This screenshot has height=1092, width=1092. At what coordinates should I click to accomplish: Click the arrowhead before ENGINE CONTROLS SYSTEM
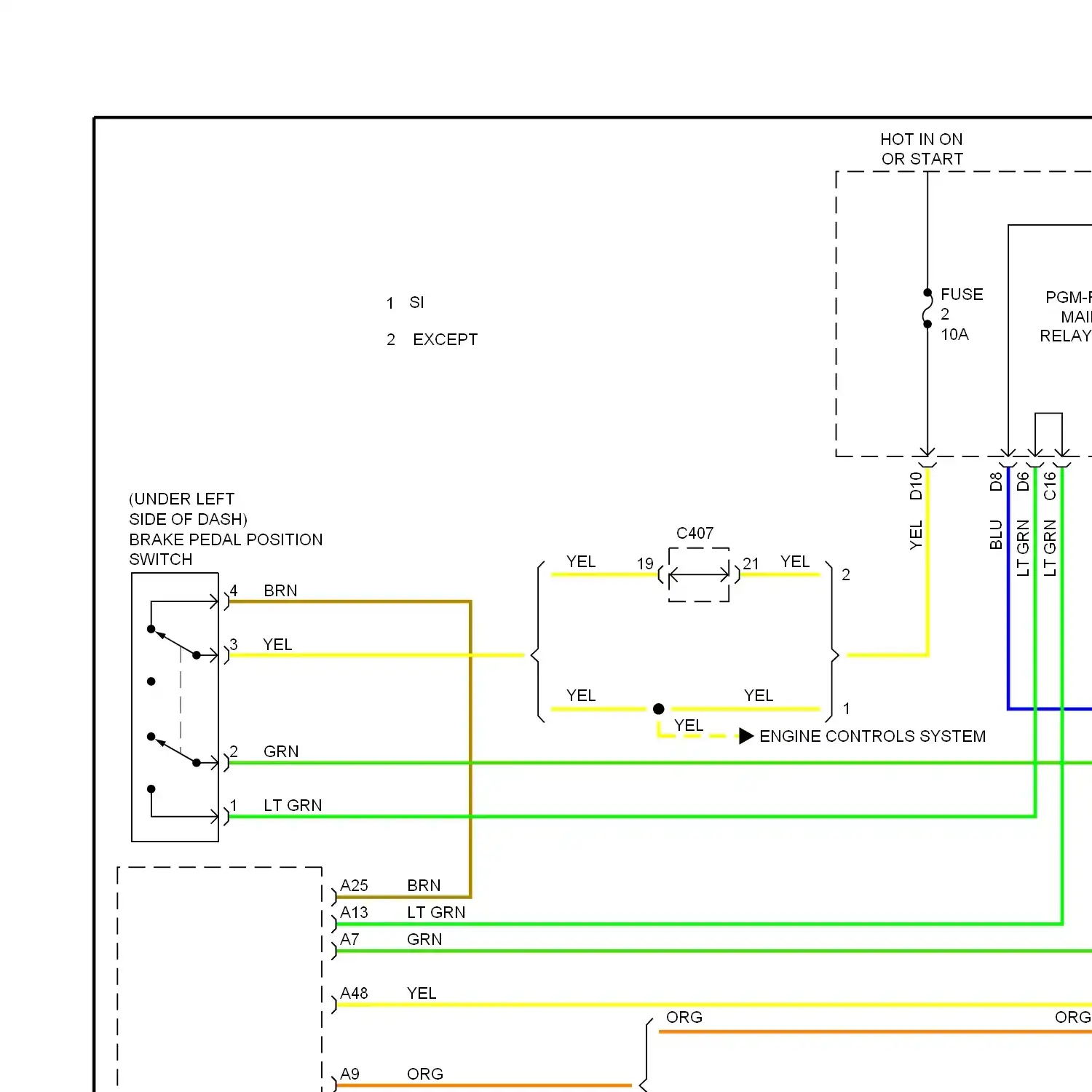[x=746, y=736]
